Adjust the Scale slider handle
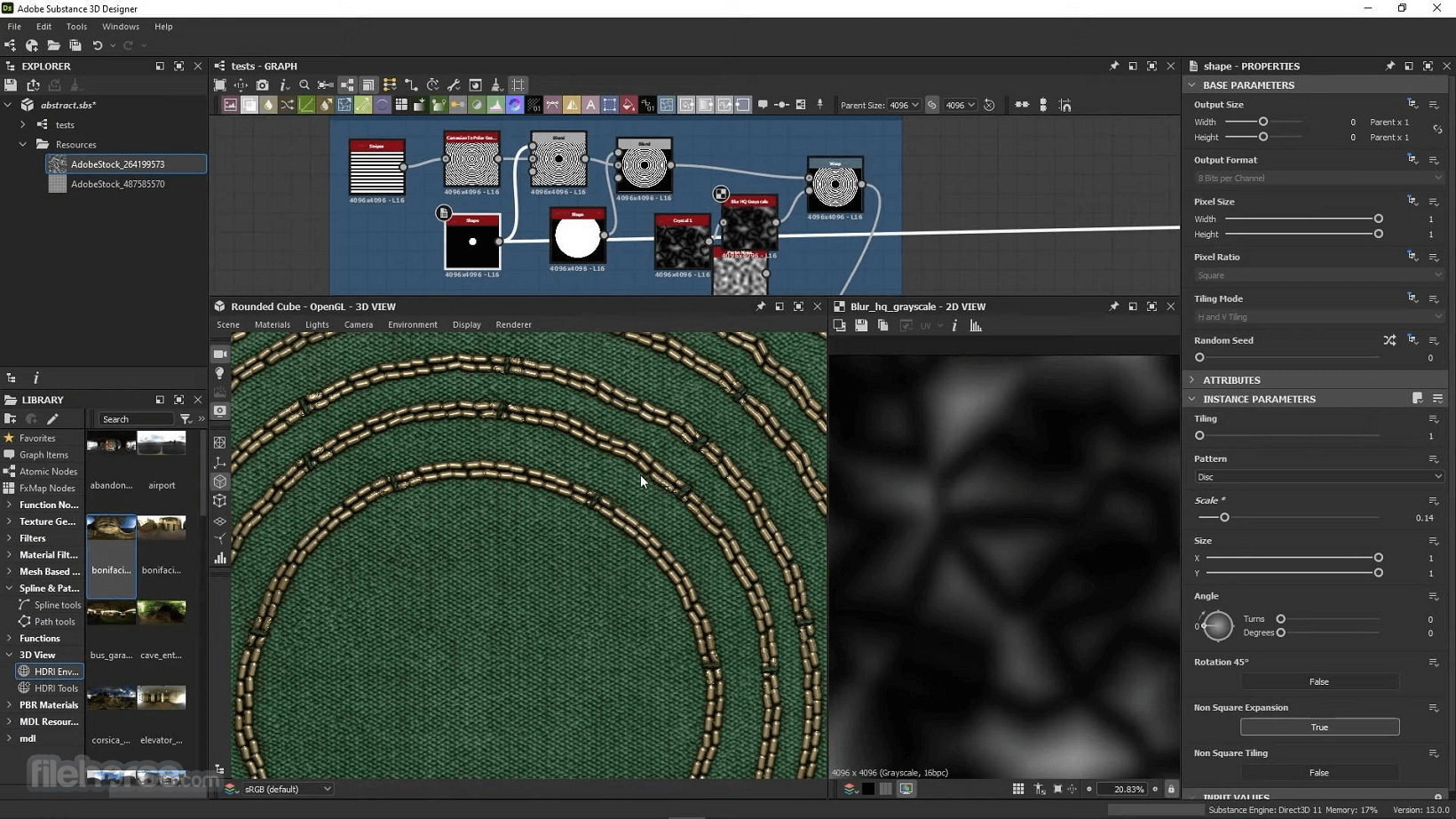Viewport: 1456px width, 819px height. pyautogui.click(x=1224, y=517)
